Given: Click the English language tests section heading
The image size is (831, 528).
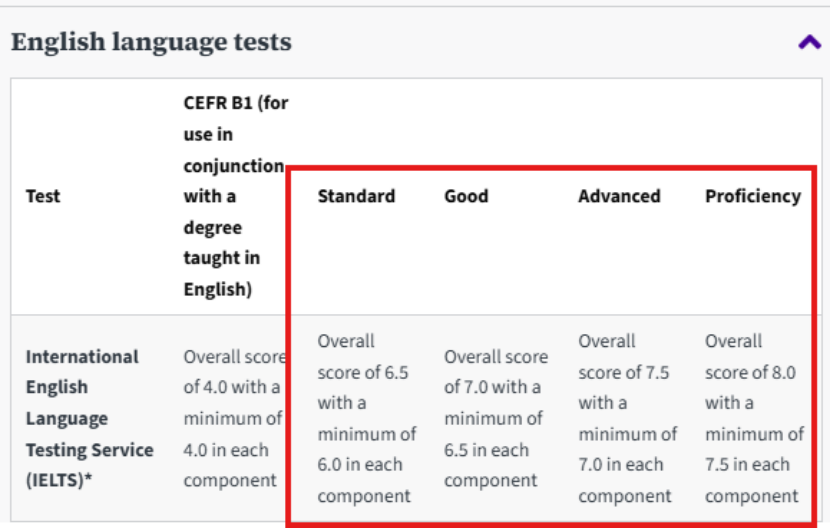Looking at the screenshot, I should coord(151,42).
